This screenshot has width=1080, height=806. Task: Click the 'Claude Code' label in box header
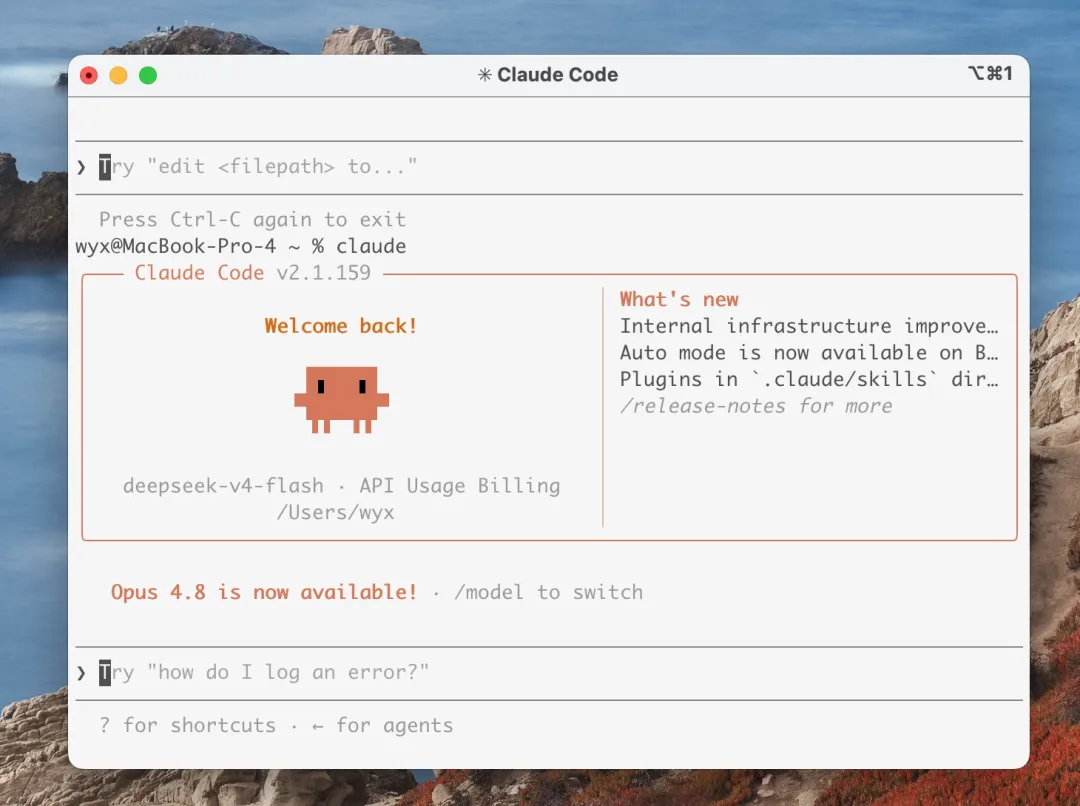199,273
